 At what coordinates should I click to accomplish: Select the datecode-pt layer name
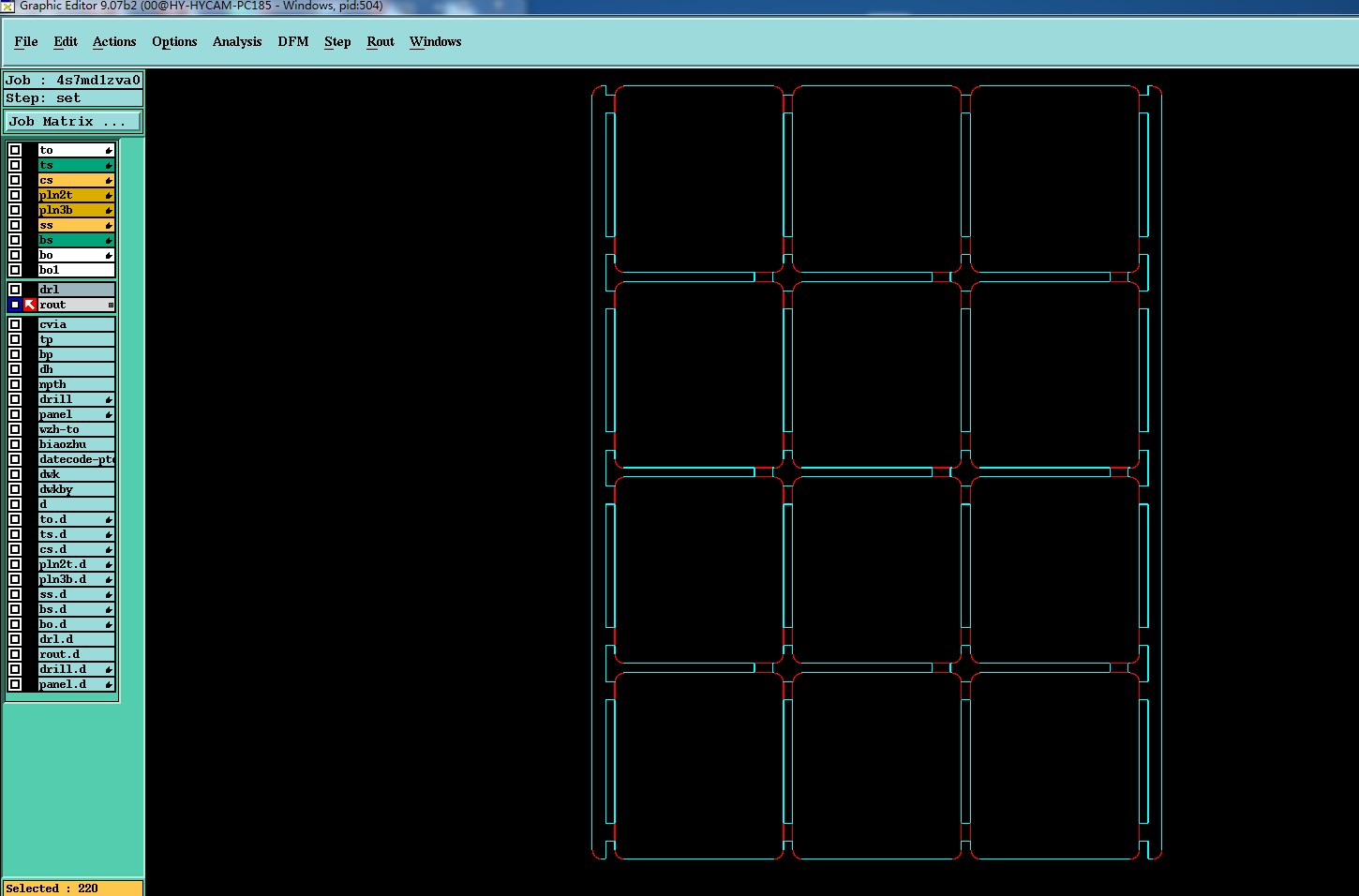[76, 459]
